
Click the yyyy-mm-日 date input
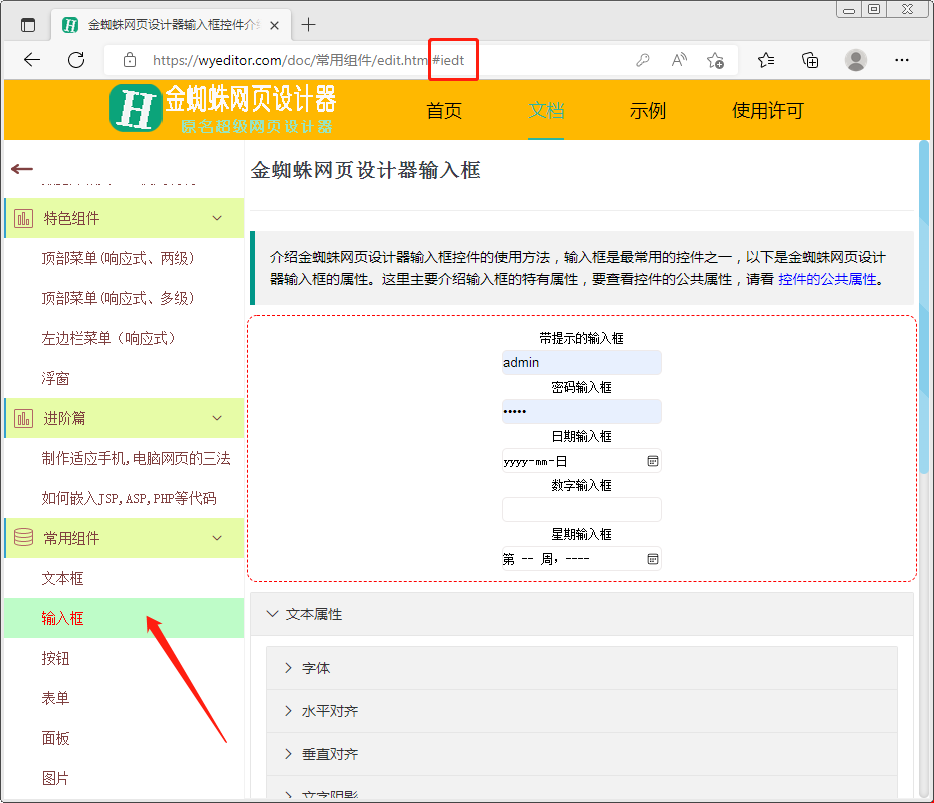[581, 460]
